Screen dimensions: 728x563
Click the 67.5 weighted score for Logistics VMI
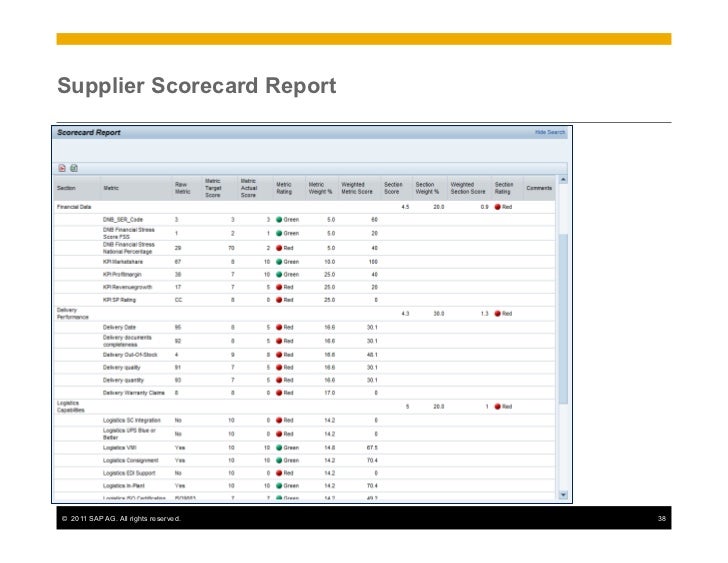pyautogui.click(x=372, y=448)
